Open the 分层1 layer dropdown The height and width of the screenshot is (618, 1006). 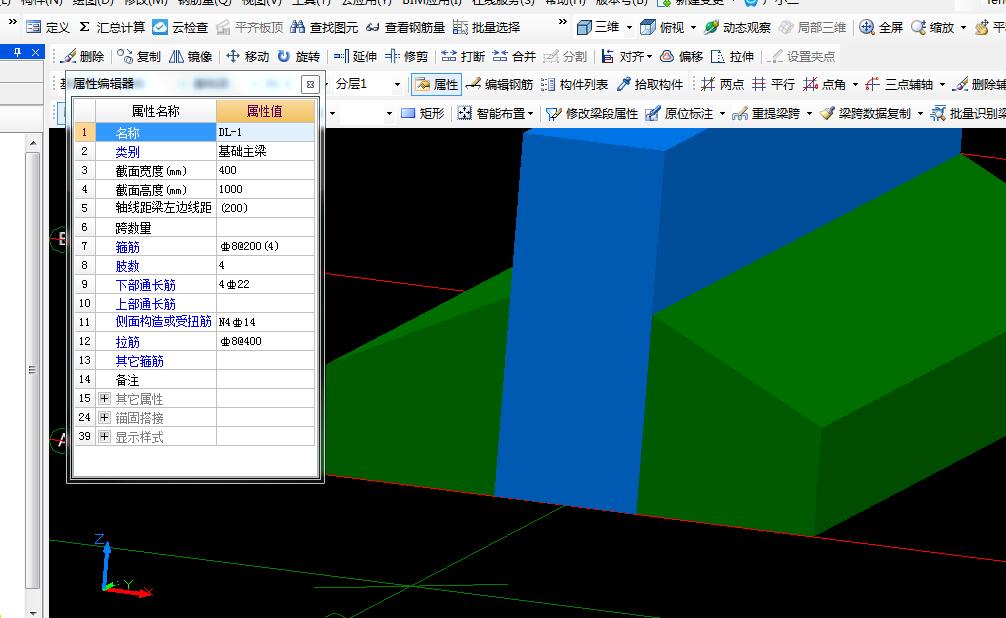coord(397,84)
